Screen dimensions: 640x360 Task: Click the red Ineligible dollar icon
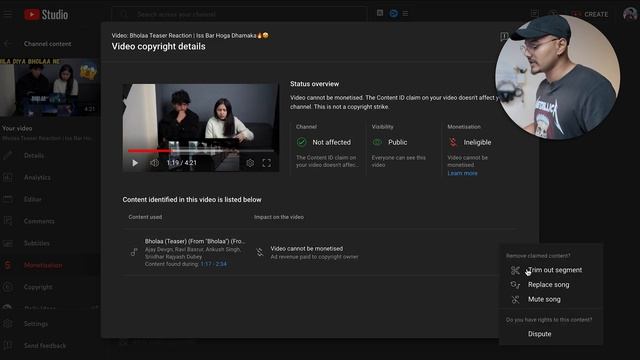tap(453, 142)
